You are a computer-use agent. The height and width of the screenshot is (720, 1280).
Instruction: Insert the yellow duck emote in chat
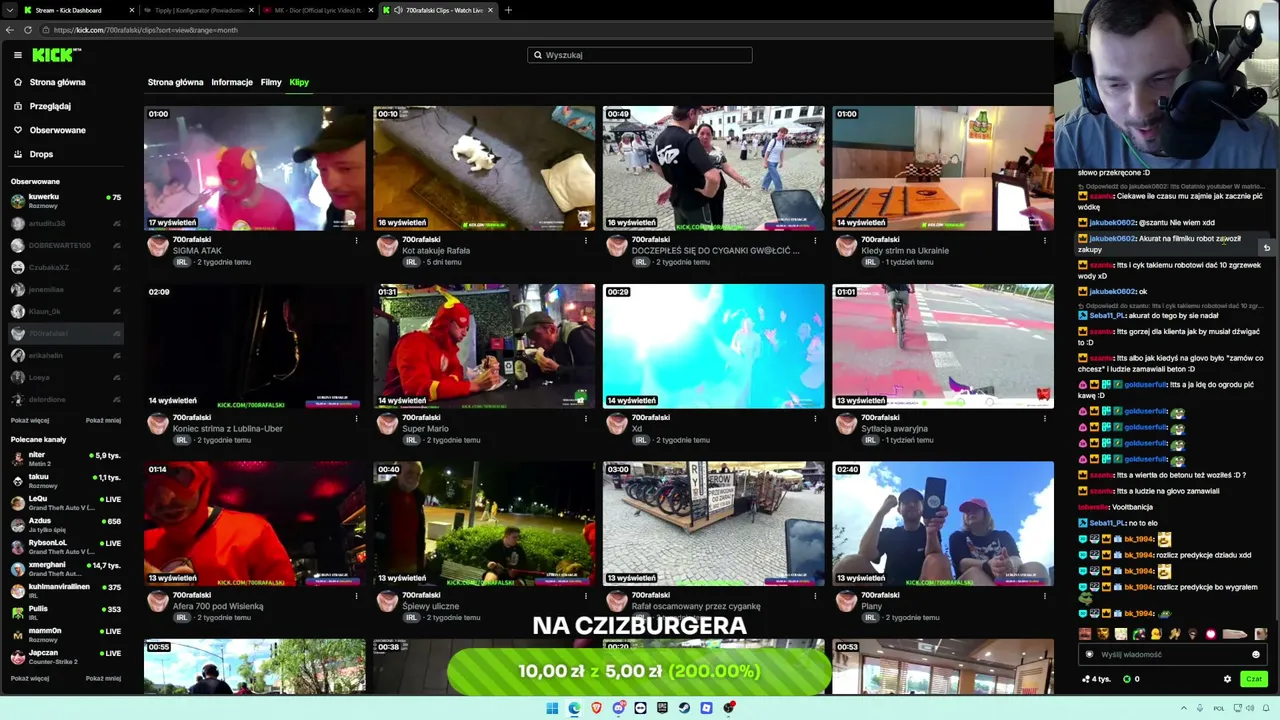pos(1156,634)
